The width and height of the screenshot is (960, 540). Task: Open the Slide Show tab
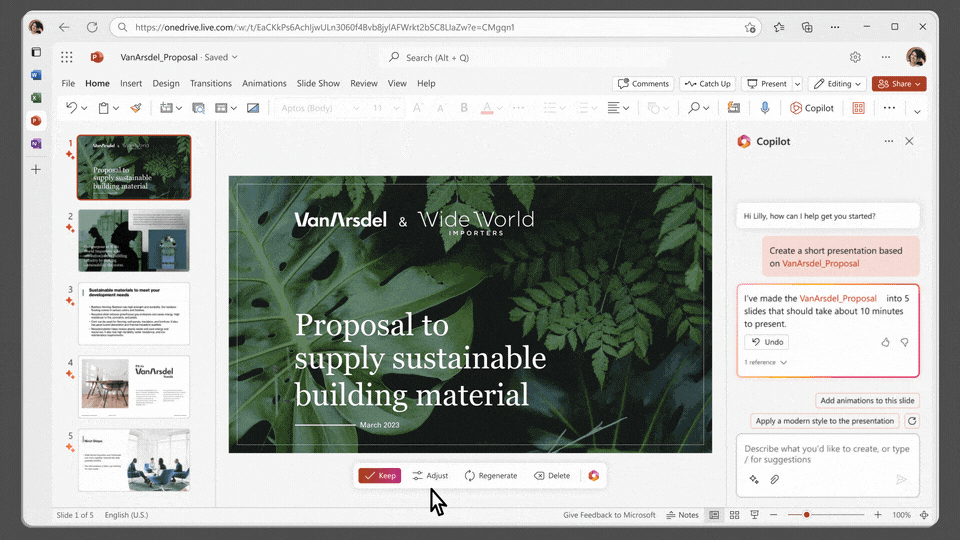(x=318, y=84)
